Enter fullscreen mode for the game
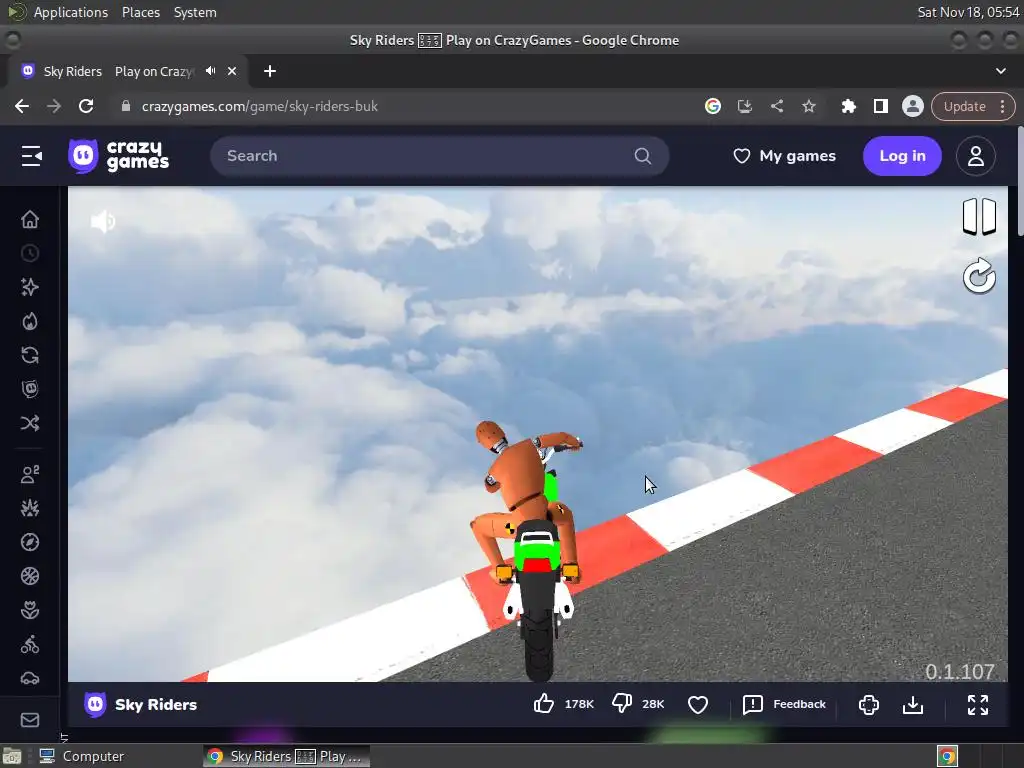The image size is (1024, 768). click(978, 705)
